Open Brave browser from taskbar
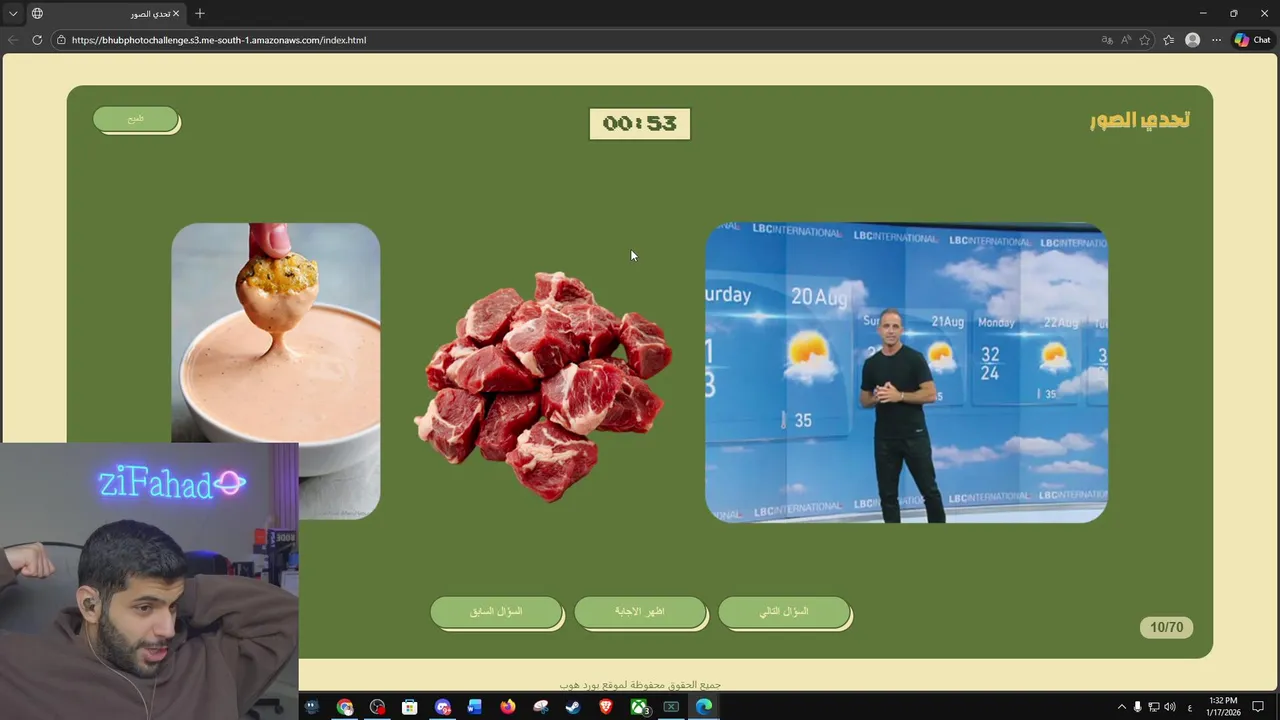Image resolution: width=1280 pixels, height=720 pixels. [606, 707]
